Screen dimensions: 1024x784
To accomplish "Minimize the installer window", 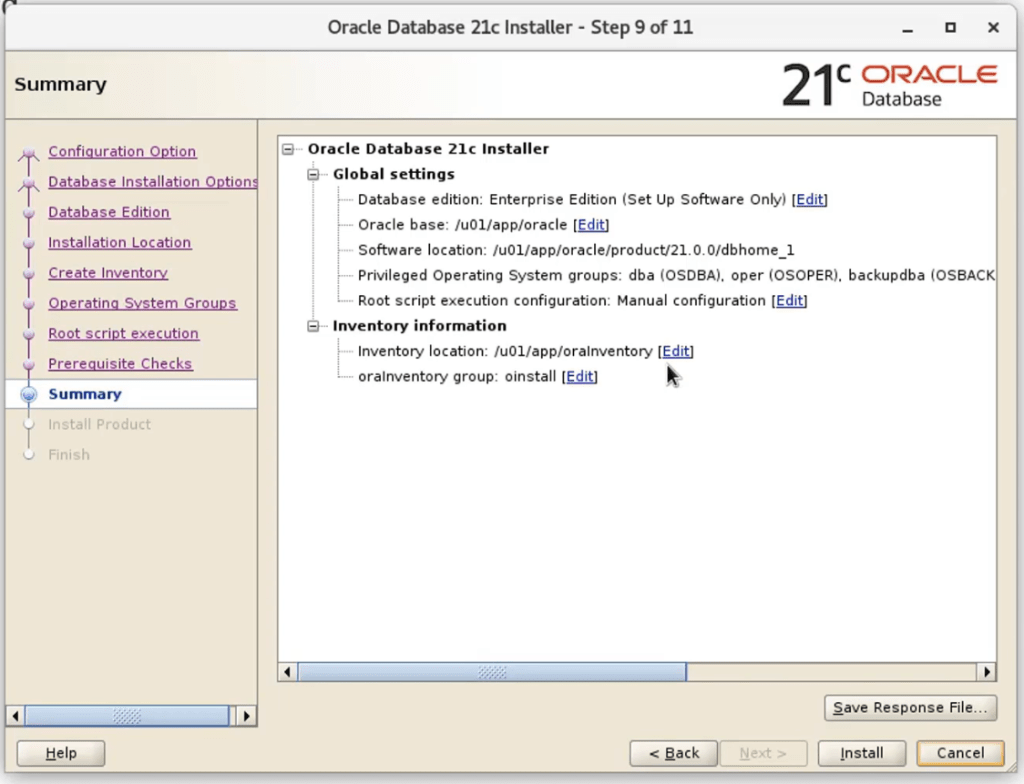I will click(908, 28).
